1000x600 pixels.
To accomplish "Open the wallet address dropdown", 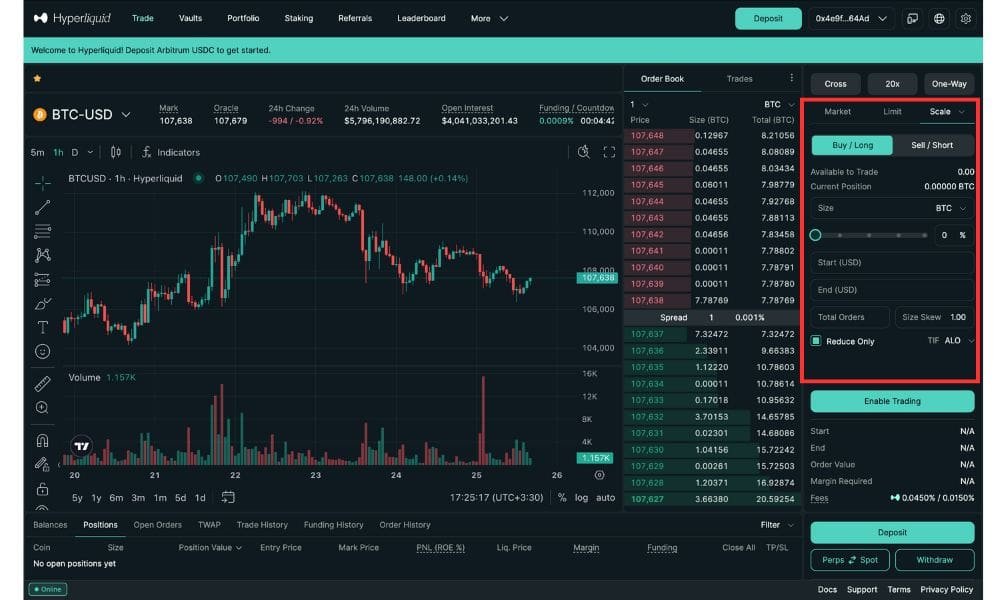I will [x=851, y=18].
